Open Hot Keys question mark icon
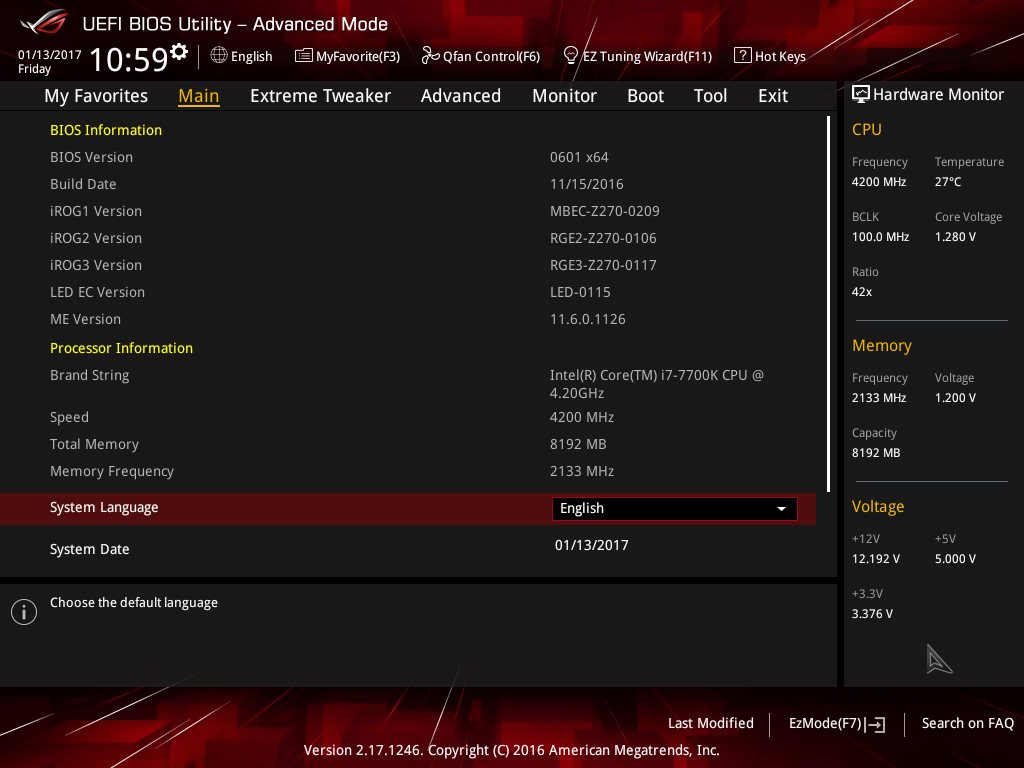The image size is (1024, 768). coord(743,56)
